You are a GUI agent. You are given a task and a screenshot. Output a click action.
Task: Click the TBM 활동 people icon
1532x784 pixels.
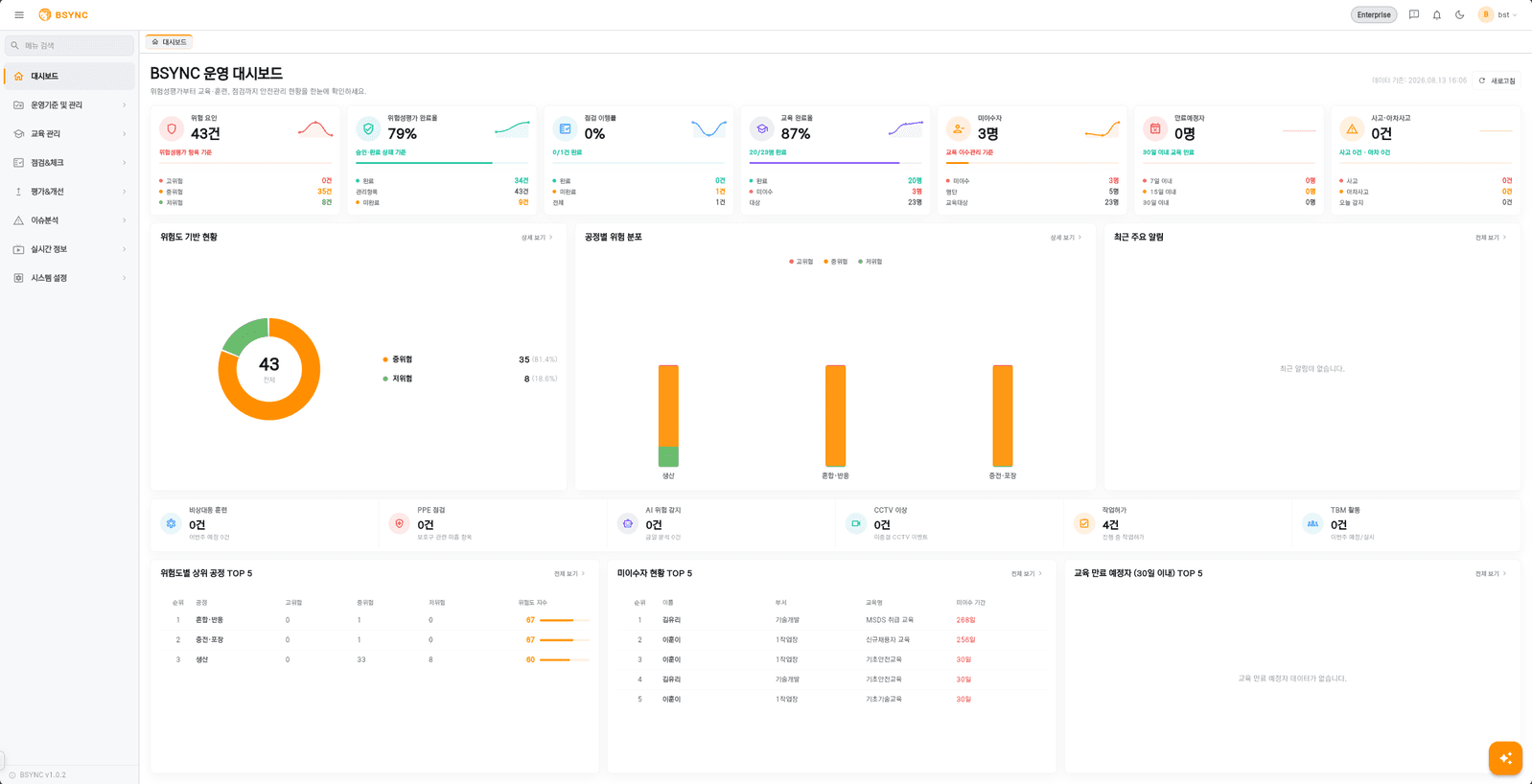coord(1312,523)
